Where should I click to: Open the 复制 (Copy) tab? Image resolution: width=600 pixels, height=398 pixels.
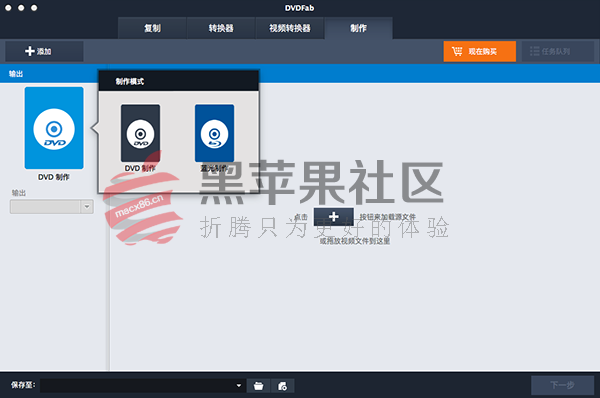[x=152, y=28]
